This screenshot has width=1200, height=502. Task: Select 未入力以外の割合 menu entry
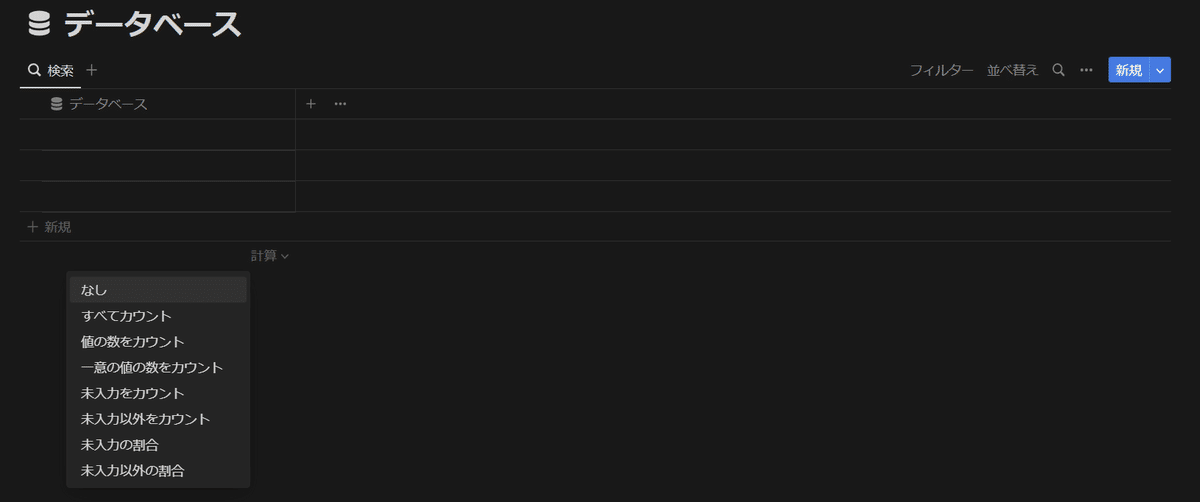coord(132,470)
